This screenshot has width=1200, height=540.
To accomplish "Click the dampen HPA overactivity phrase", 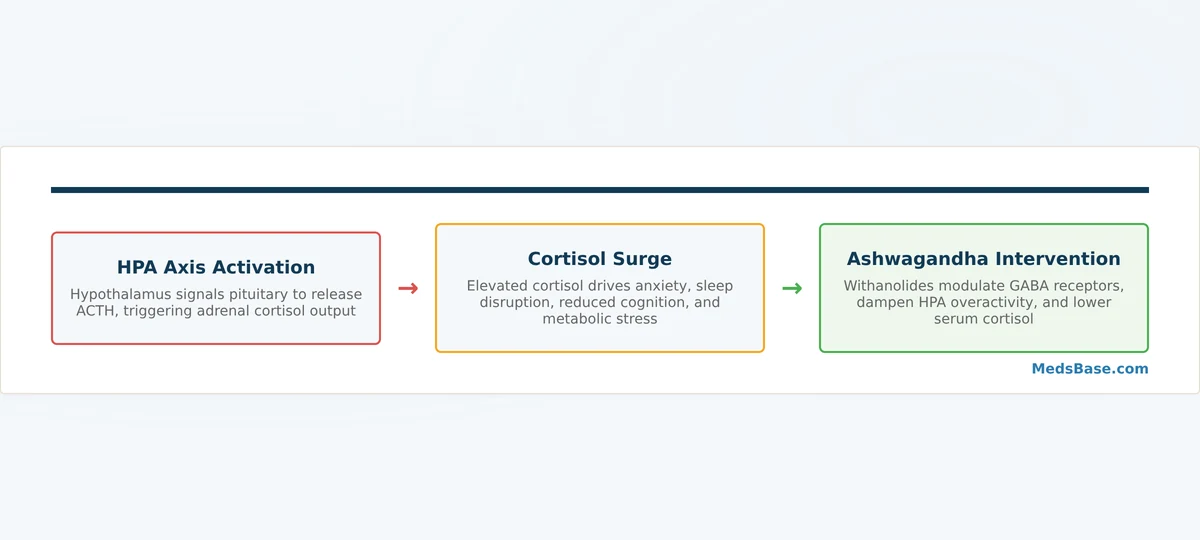I will click(941, 302).
